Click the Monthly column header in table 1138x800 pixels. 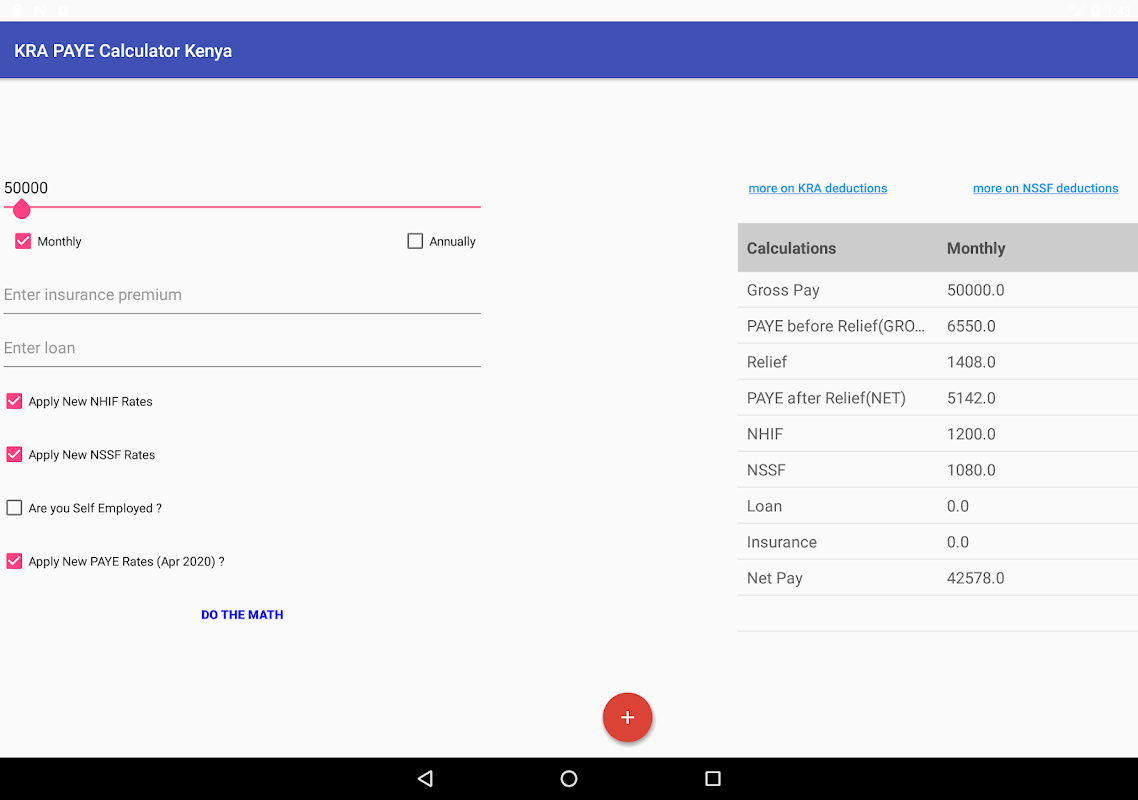click(x=975, y=248)
